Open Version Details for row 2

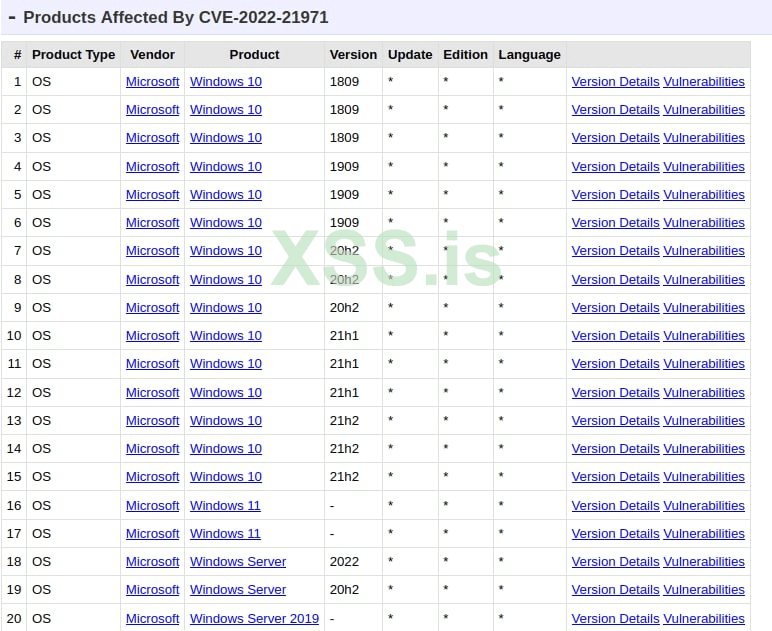(x=615, y=110)
